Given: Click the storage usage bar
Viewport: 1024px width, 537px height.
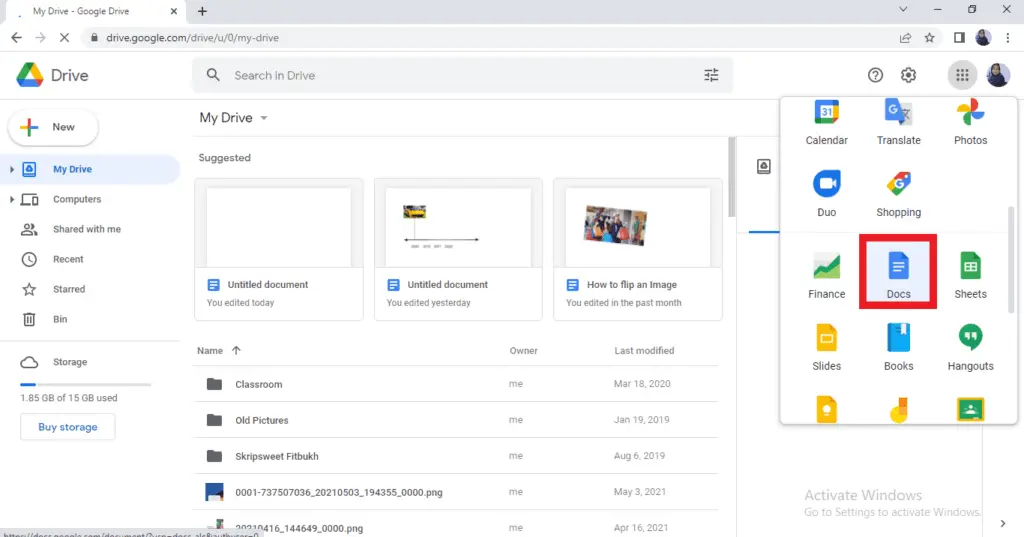Looking at the screenshot, I should pos(86,385).
